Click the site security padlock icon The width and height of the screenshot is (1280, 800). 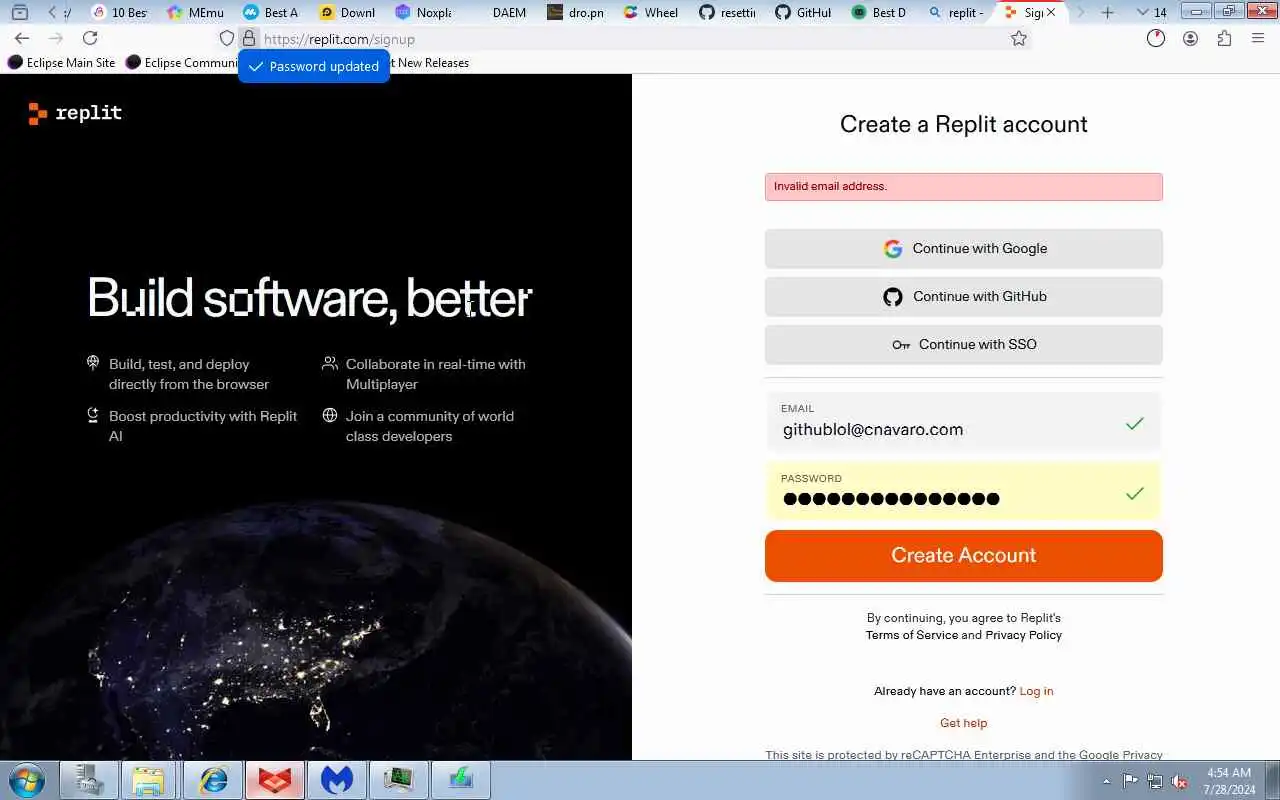pyautogui.click(x=249, y=38)
